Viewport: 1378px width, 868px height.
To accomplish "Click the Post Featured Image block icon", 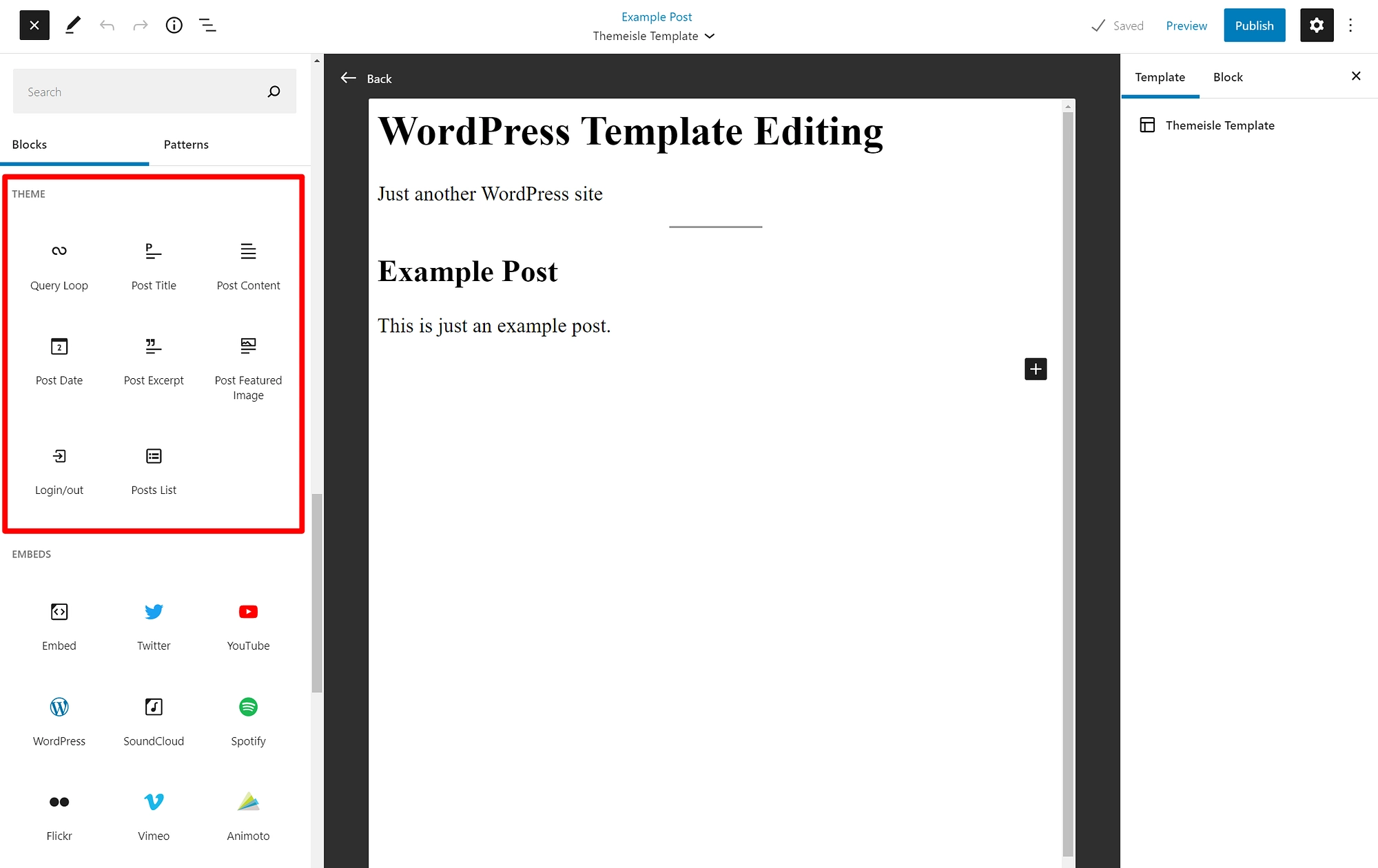I will (248, 345).
